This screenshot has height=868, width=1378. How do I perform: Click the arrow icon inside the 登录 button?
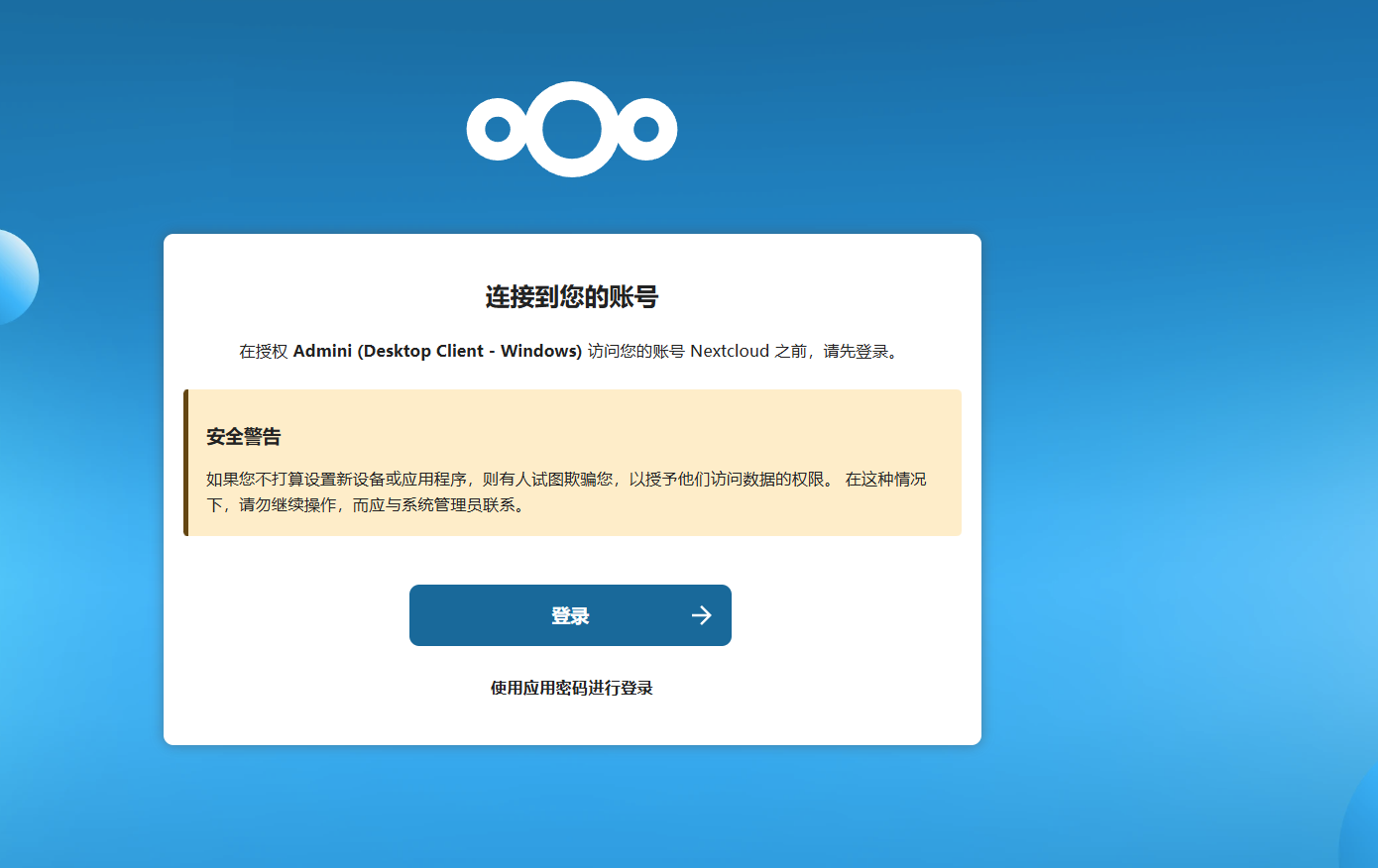pyautogui.click(x=701, y=615)
